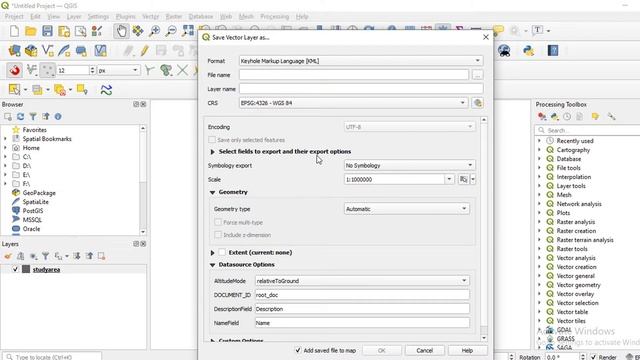This screenshot has width=640, height=360.
Task: Toggle studyarea layer visibility checkbox
Action: (16, 269)
